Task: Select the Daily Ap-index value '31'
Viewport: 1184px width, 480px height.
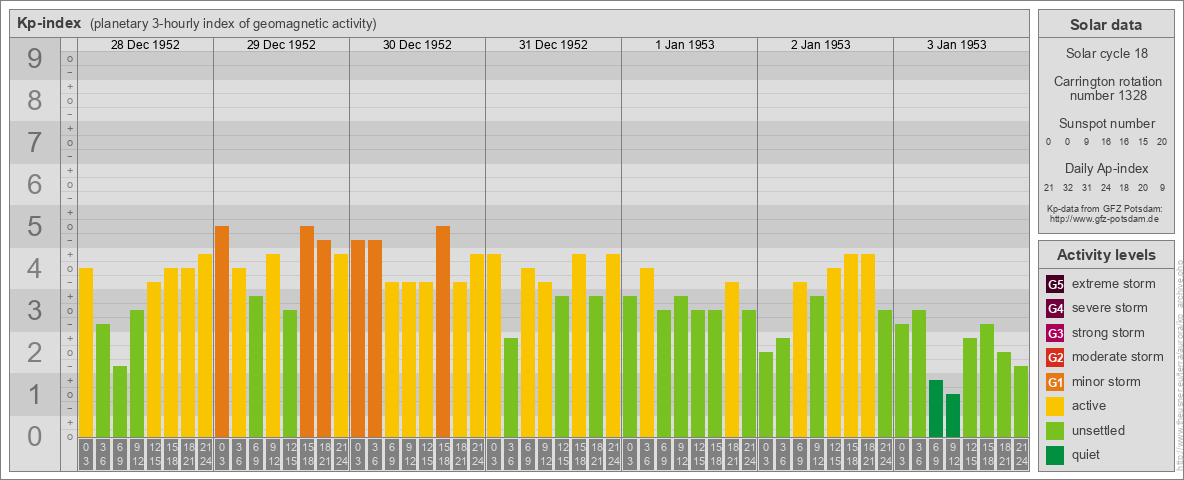Action: pos(1087,187)
